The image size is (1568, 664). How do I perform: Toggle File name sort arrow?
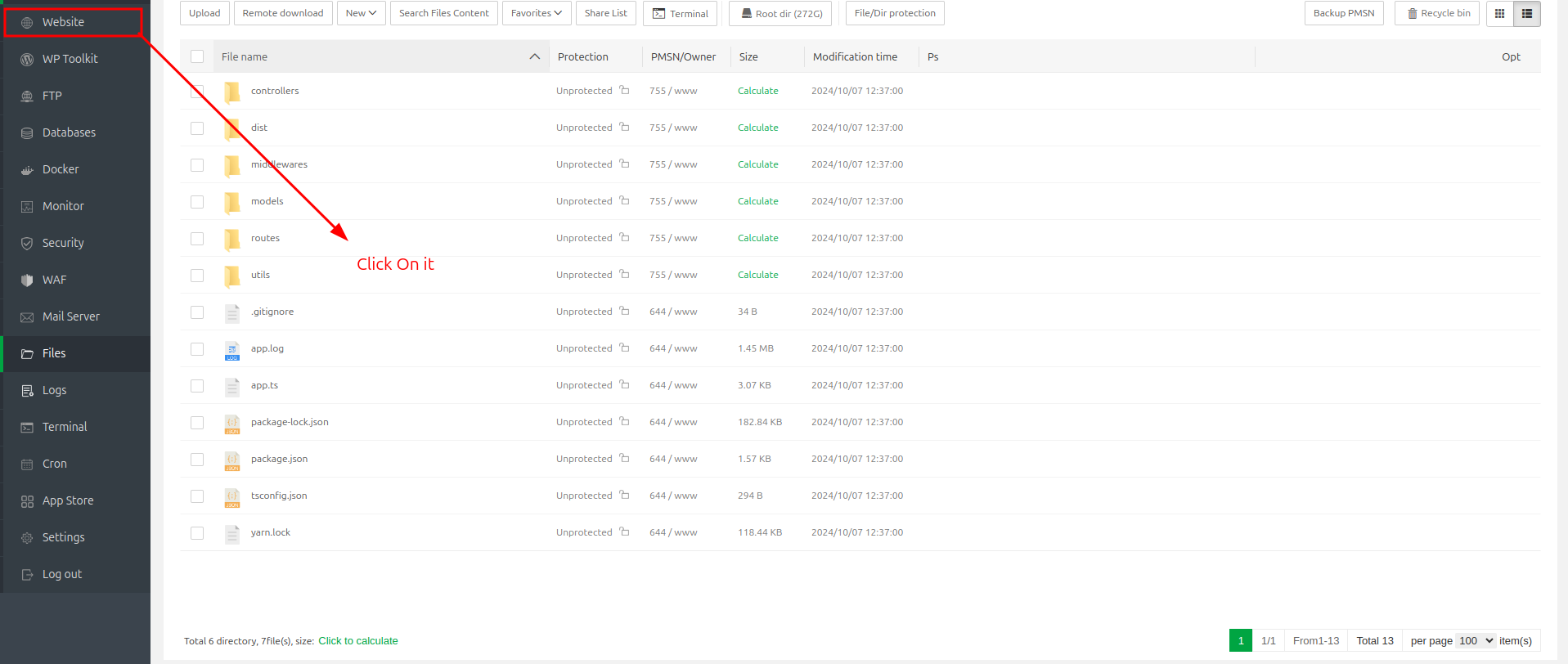coord(535,56)
